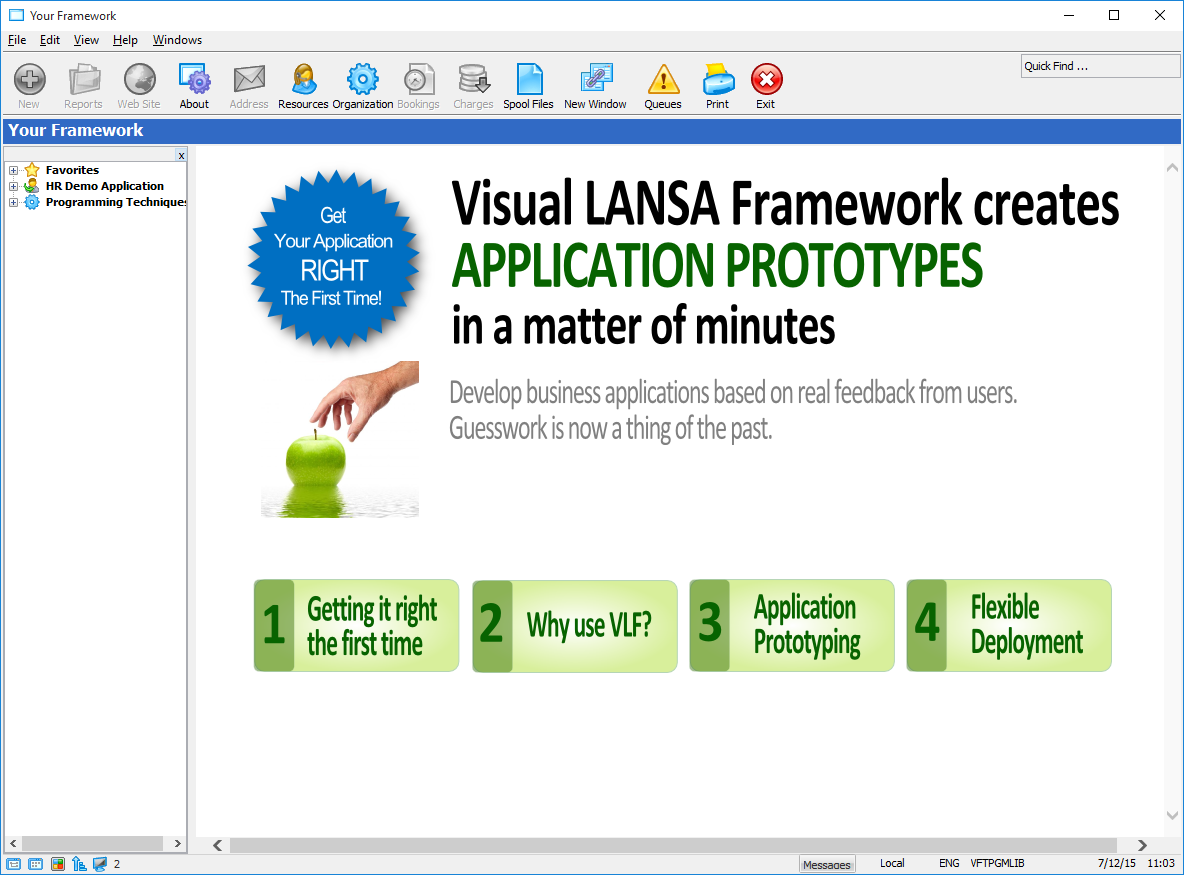Open the File menu

click(17, 40)
